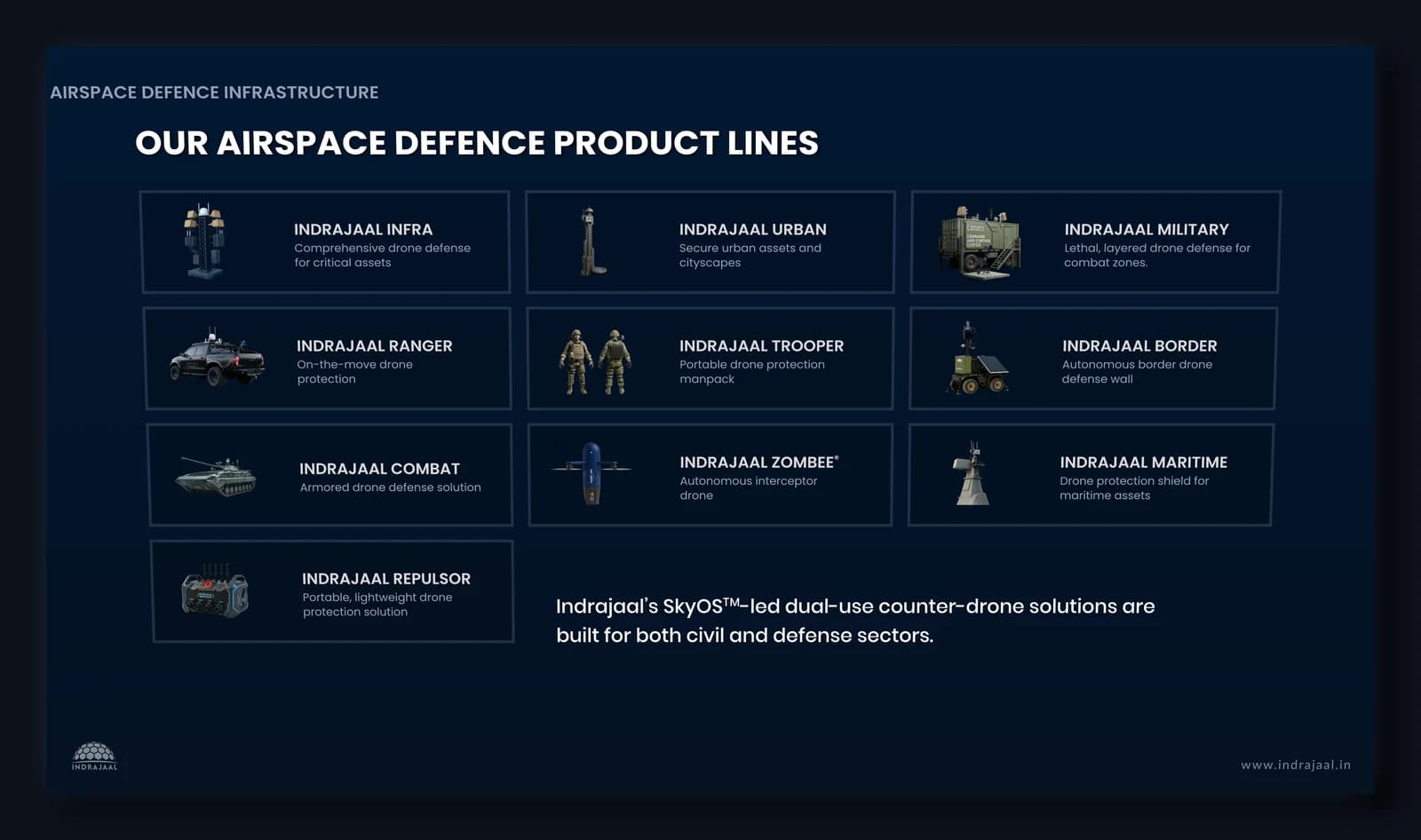
Task: Click the Indrajaal dome logo
Action: pos(94,757)
